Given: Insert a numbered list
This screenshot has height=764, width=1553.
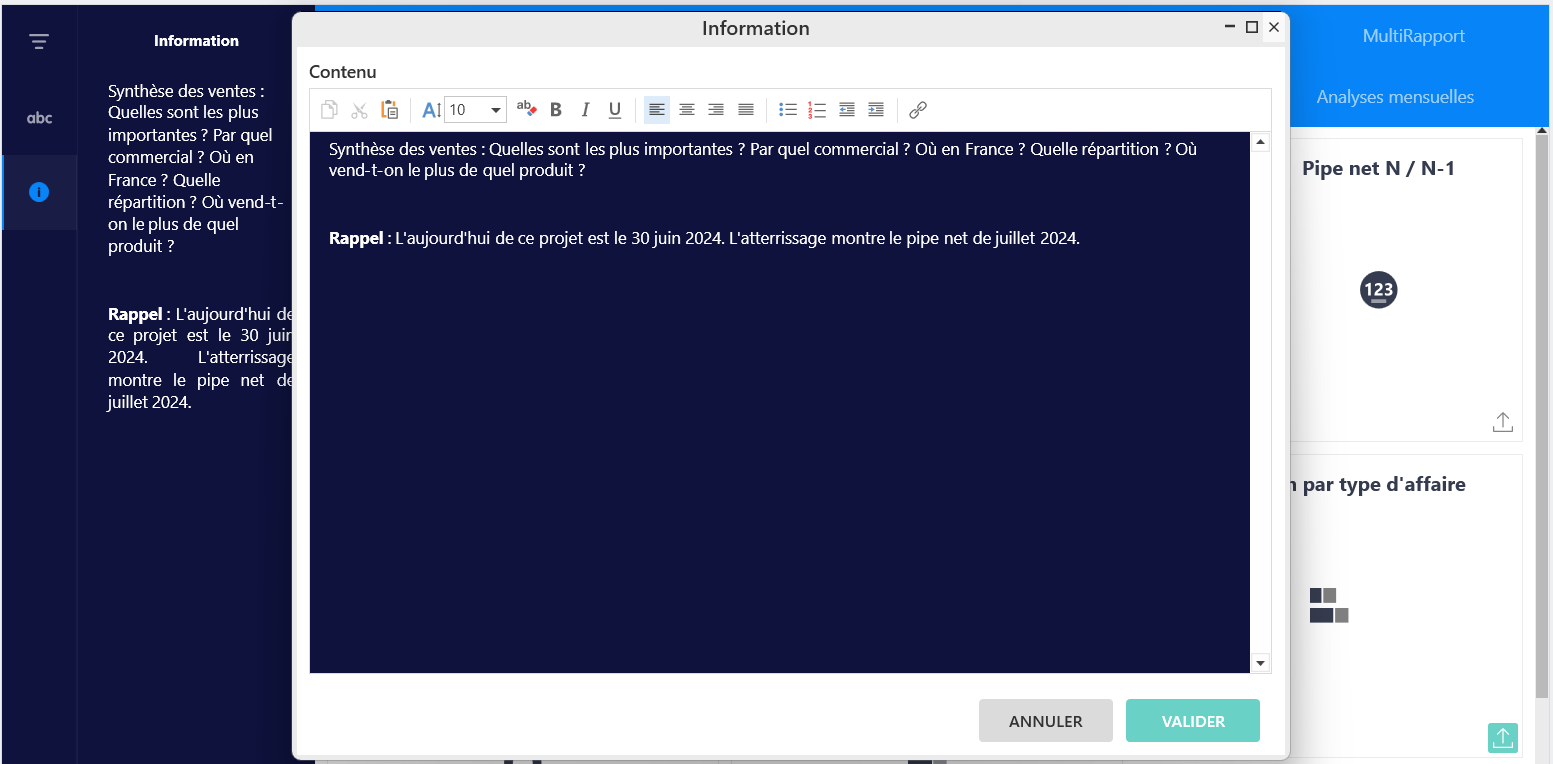Looking at the screenshot, I should (x=817, y=110).
